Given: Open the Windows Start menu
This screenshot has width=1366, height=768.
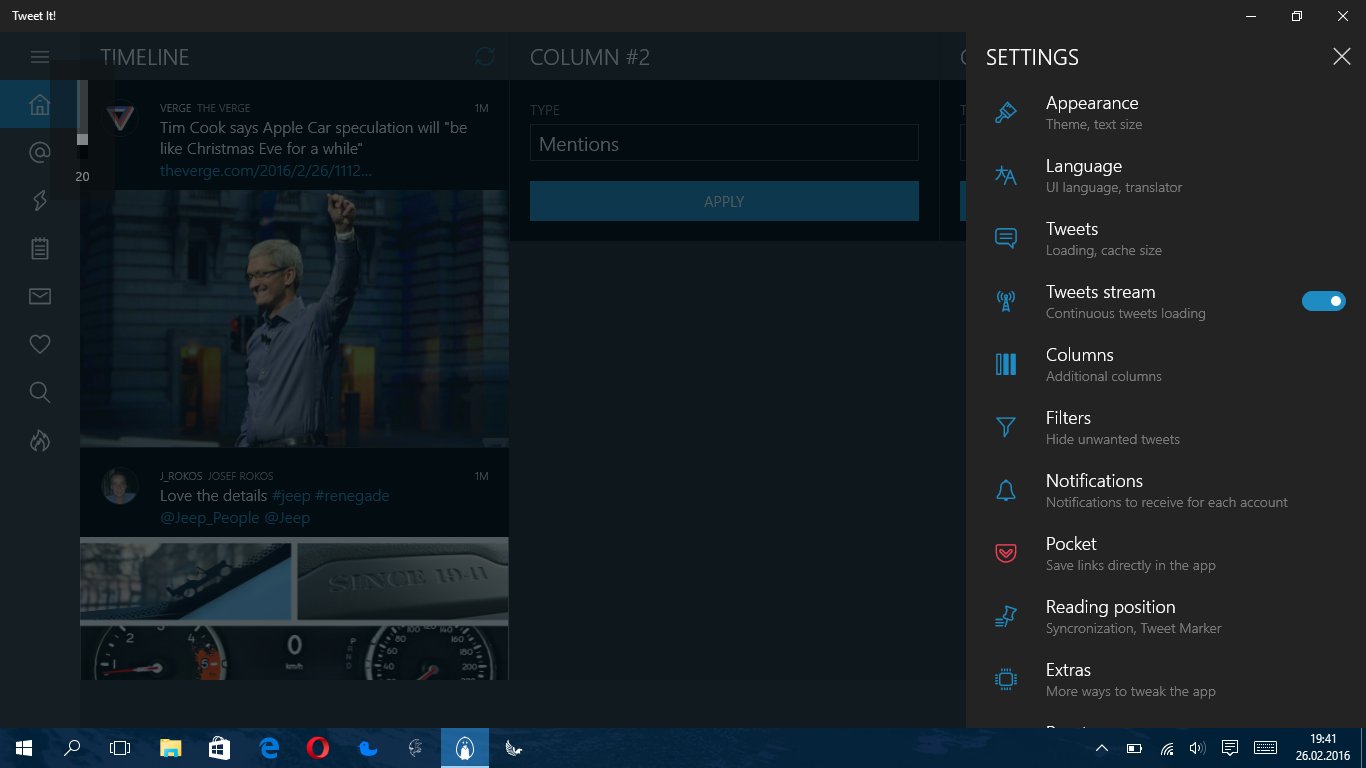Looking at the screenshot, I should pos(24,748).
